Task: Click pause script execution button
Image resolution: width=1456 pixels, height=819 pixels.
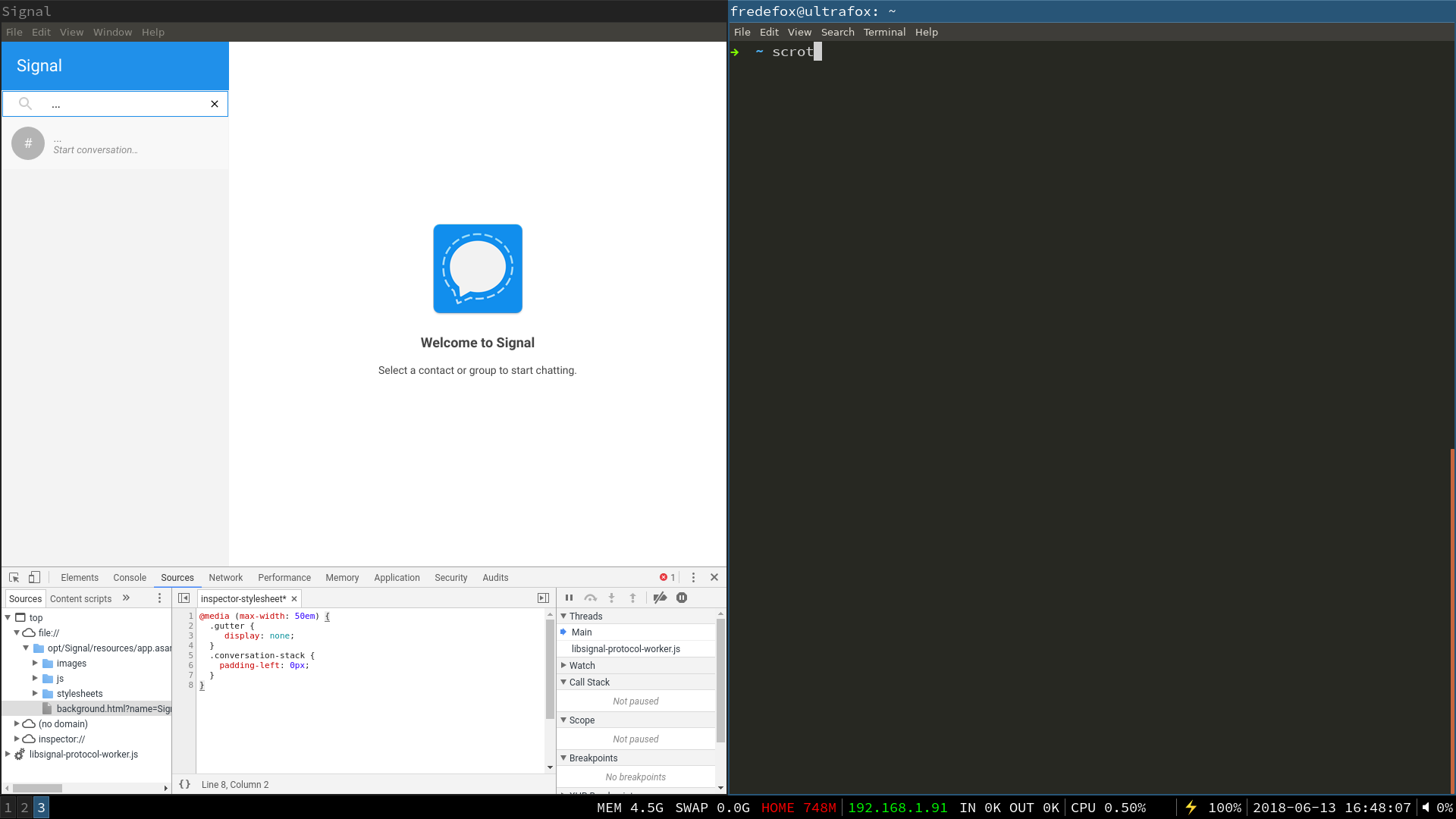Action: point(569,598)
